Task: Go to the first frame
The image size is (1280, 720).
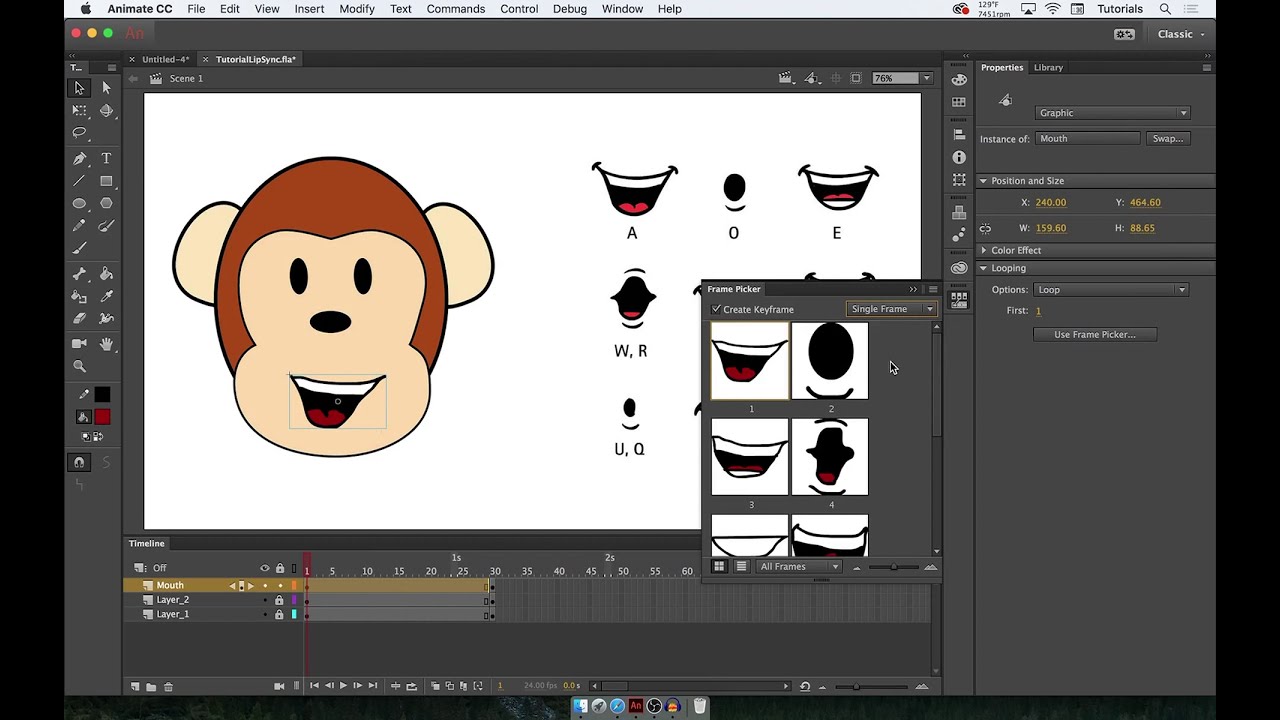Action: (x=314, y=686)
